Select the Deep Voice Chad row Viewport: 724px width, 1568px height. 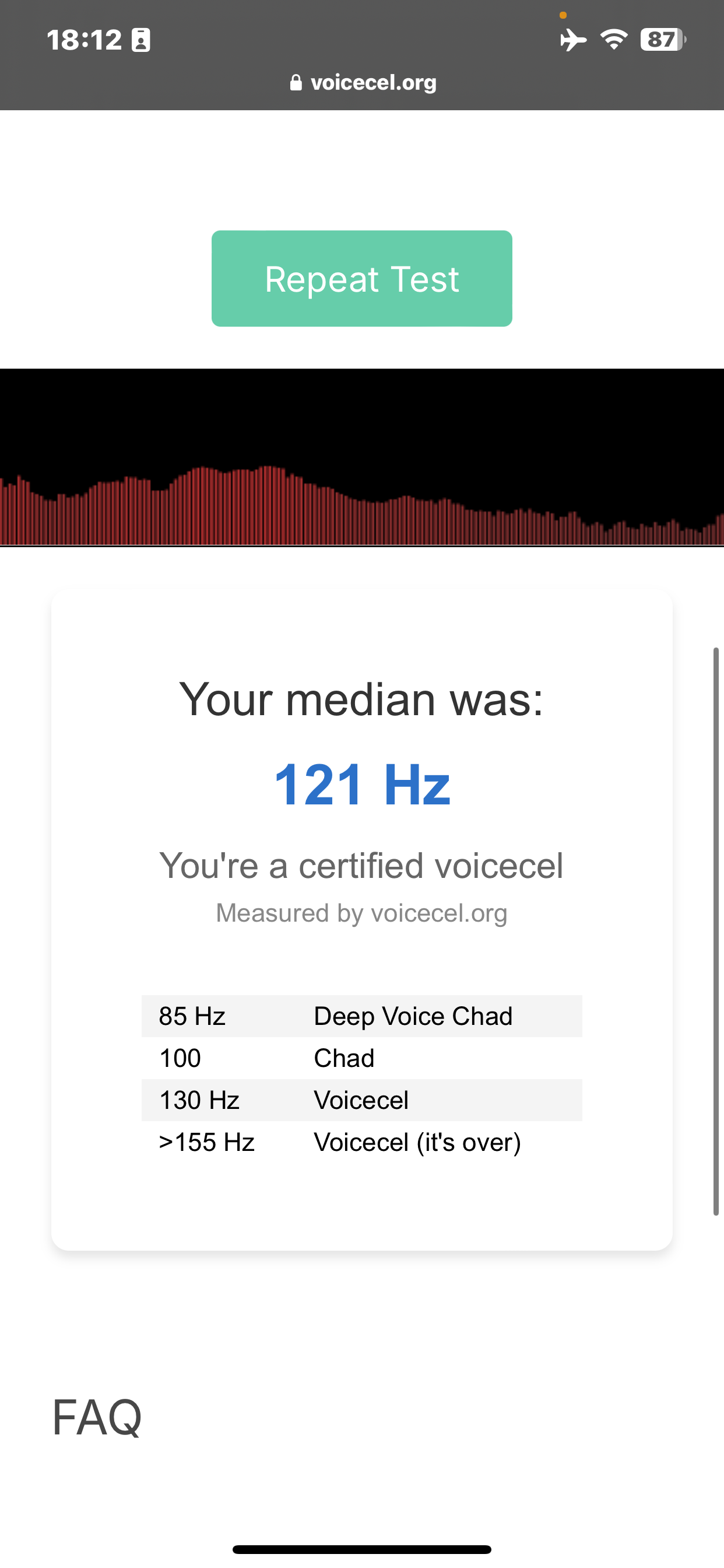click(x=361, y=1016)
